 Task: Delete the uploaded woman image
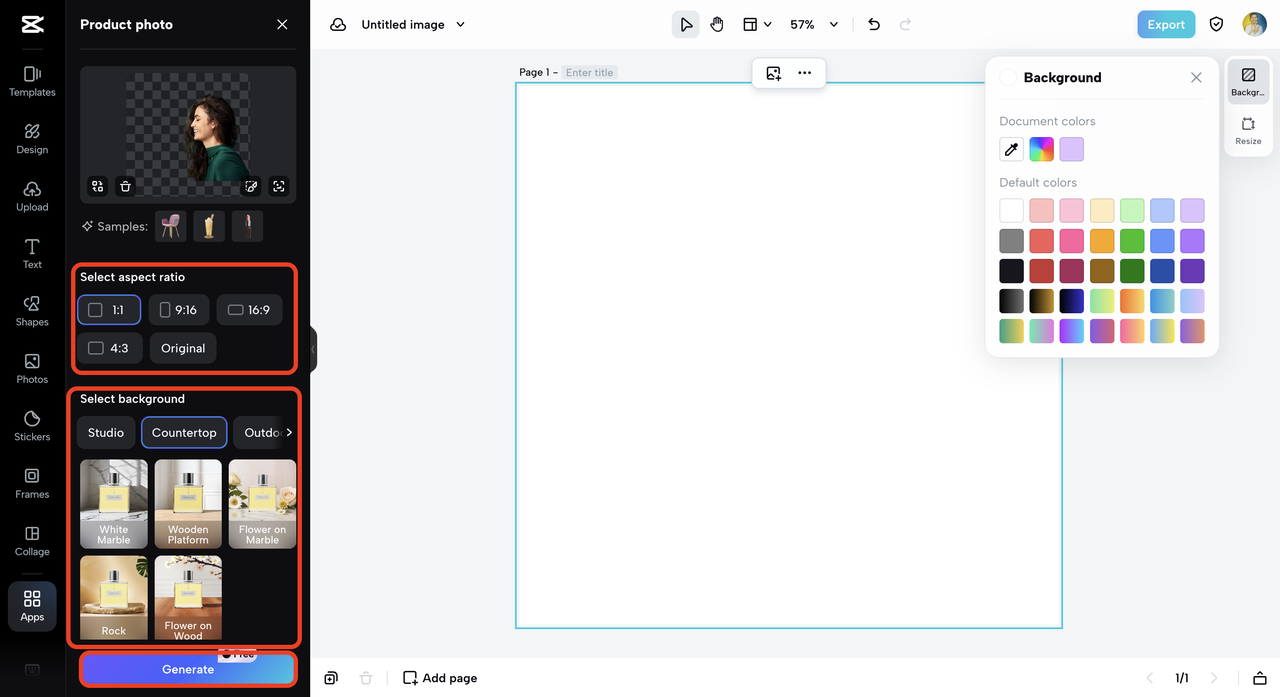pos(125,186)
